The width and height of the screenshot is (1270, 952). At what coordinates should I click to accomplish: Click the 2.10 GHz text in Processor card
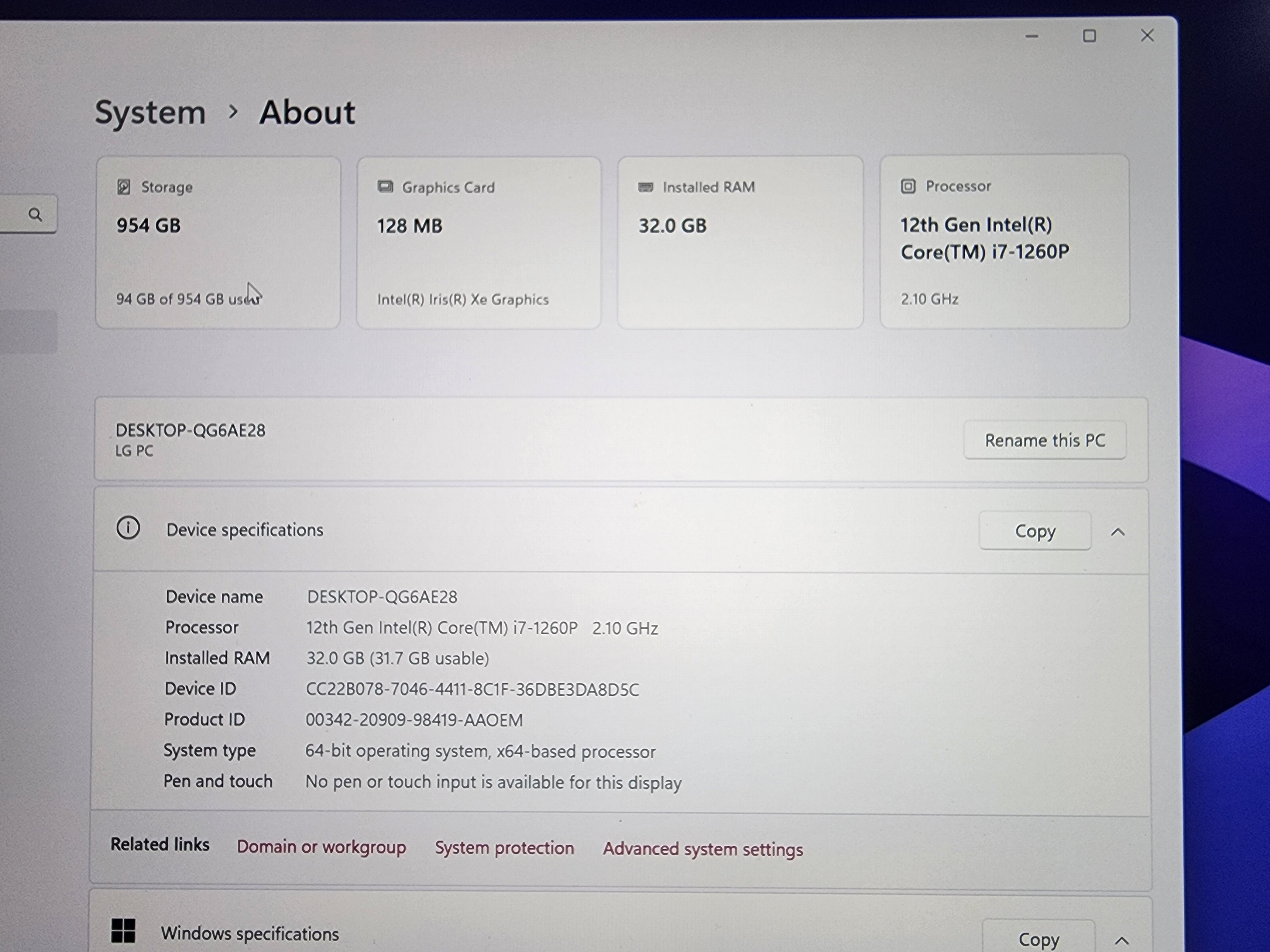[x=929, y=299]
